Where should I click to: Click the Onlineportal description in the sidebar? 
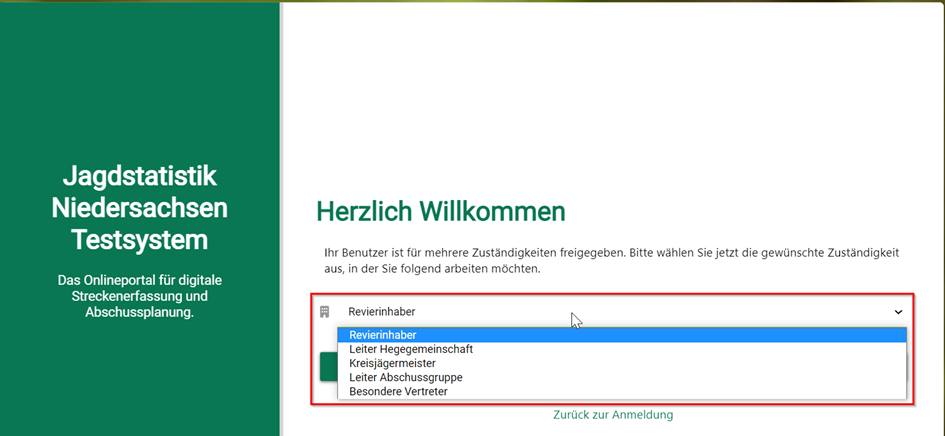pyautogui.click(x=140, y=296)
